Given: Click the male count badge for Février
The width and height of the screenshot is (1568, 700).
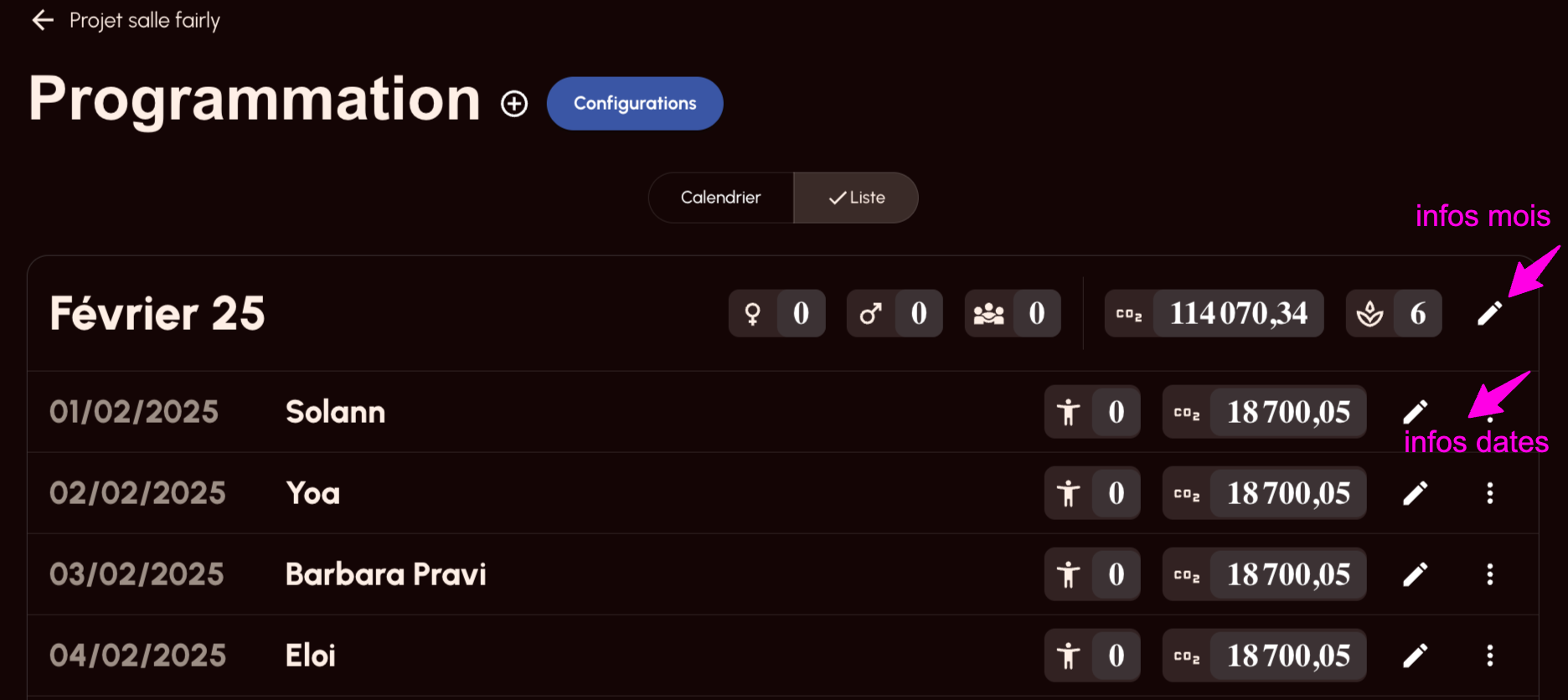Looking at the screenshot, I should click(895, 313).
